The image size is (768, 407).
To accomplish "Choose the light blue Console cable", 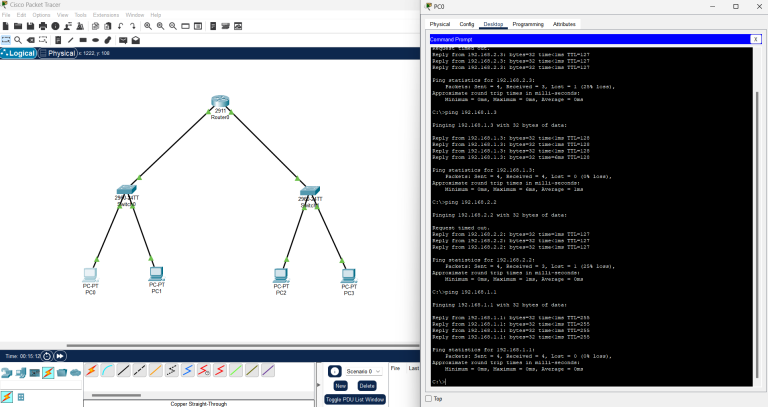I will (108, 370).
